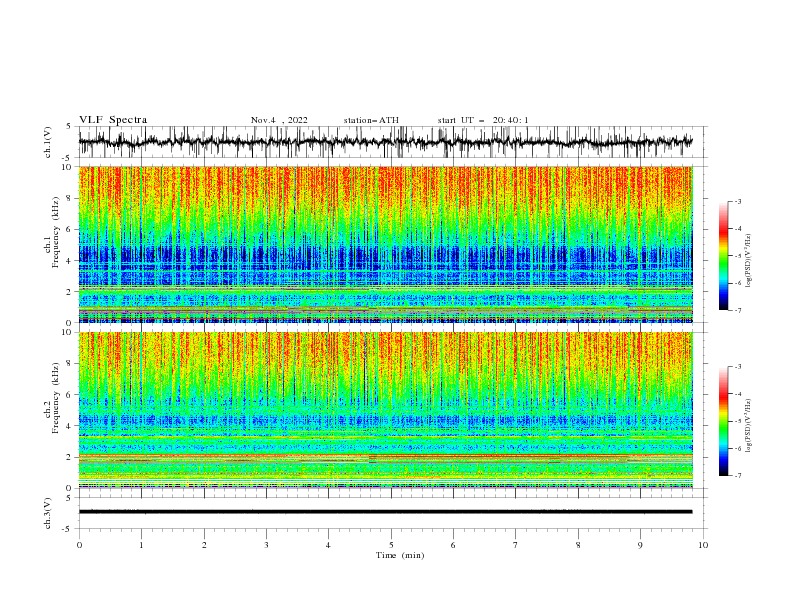Screen dimensions: 792x612
Task: Click the '6' kHz tick on ch.2 axis
Action: (x=70, y=395)
